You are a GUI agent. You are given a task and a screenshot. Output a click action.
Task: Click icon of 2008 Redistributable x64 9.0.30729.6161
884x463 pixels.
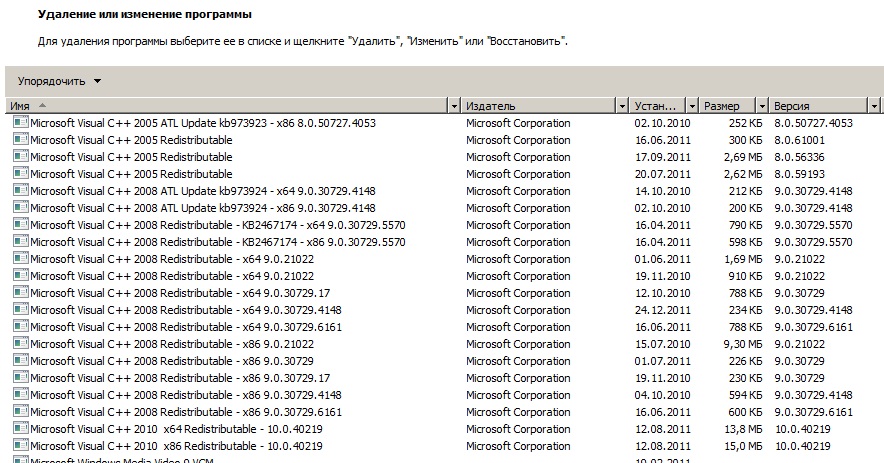click(20, 326)
